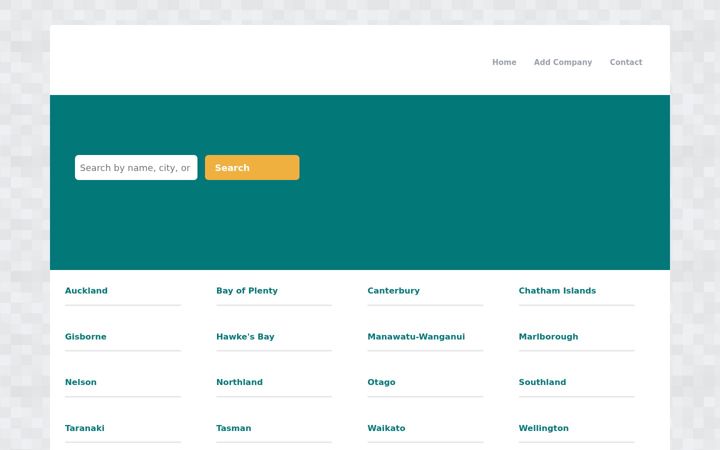Open the Otago region link
Image resolution: width=720 pixels, height=450 pixels.
pyautogui.click(x=381, y=382)
